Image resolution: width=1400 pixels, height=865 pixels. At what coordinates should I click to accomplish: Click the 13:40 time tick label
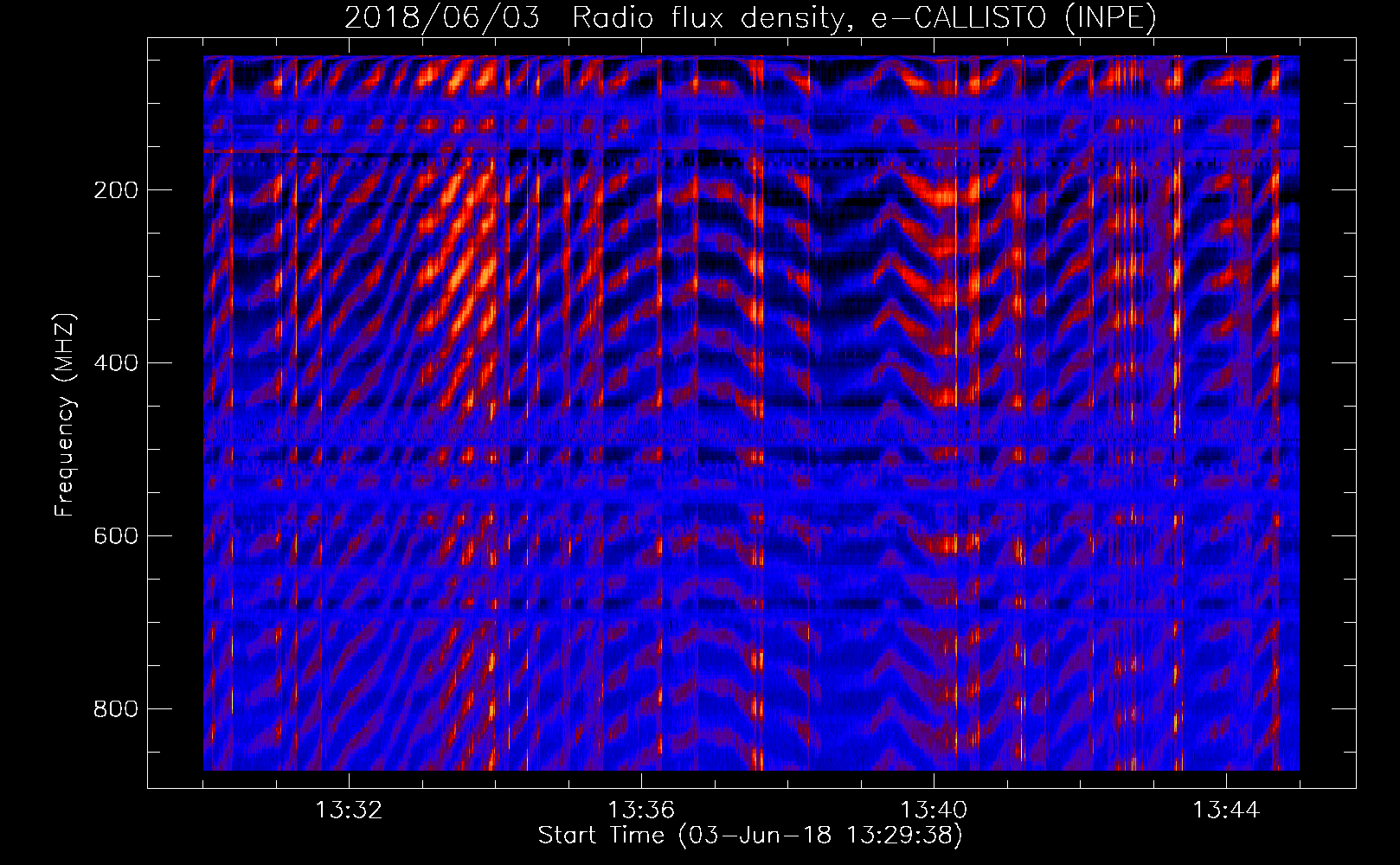click(934, 811)
